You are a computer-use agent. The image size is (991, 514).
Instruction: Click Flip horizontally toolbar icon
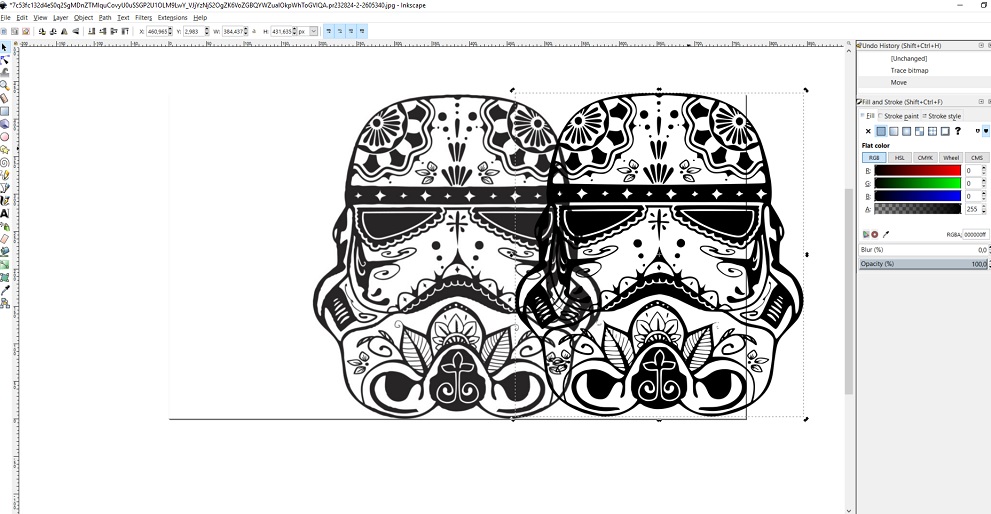[x=64, y=31]
